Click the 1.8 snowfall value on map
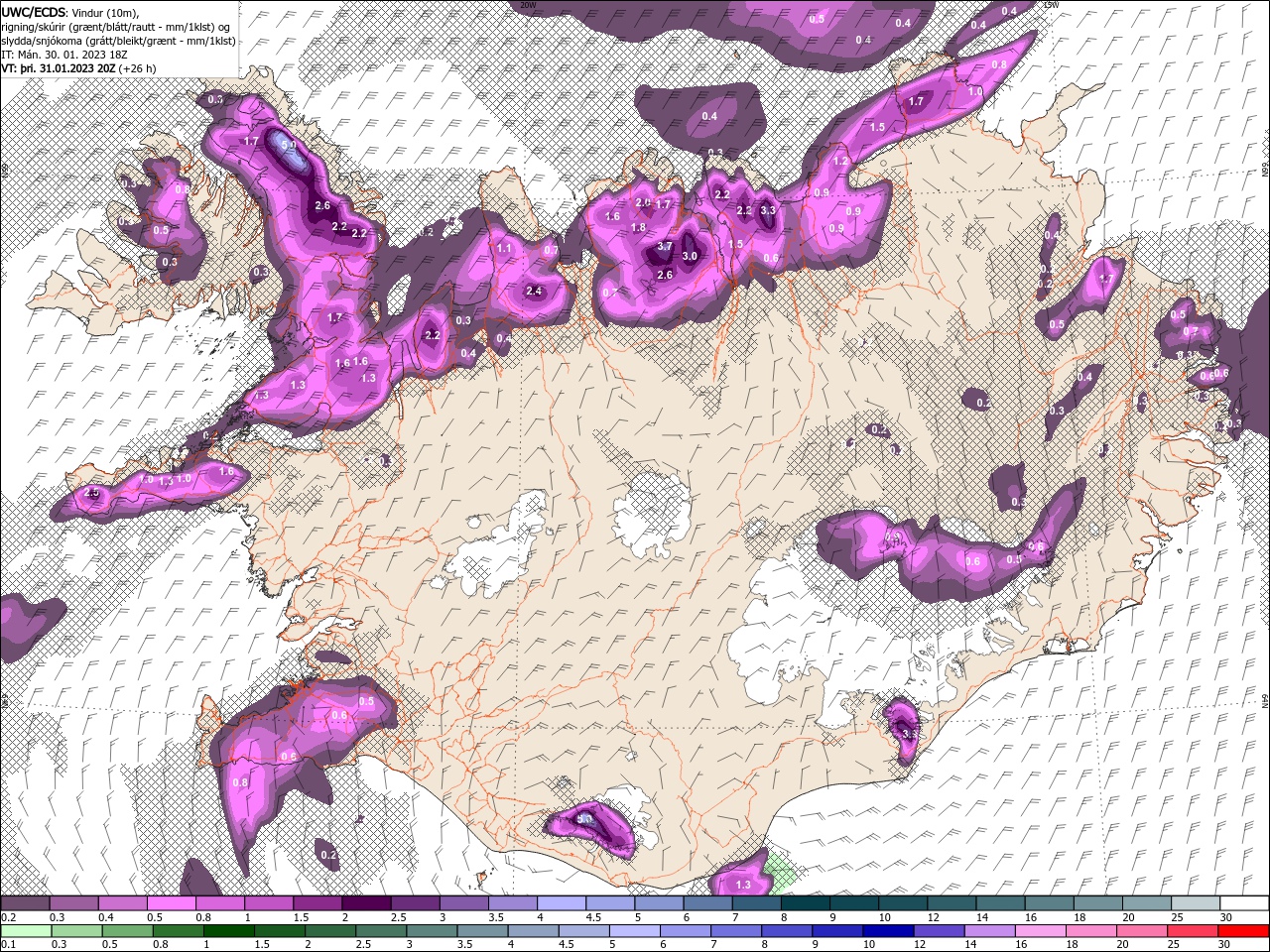The width and height of the screenshot is (1270, 952). 638,227
